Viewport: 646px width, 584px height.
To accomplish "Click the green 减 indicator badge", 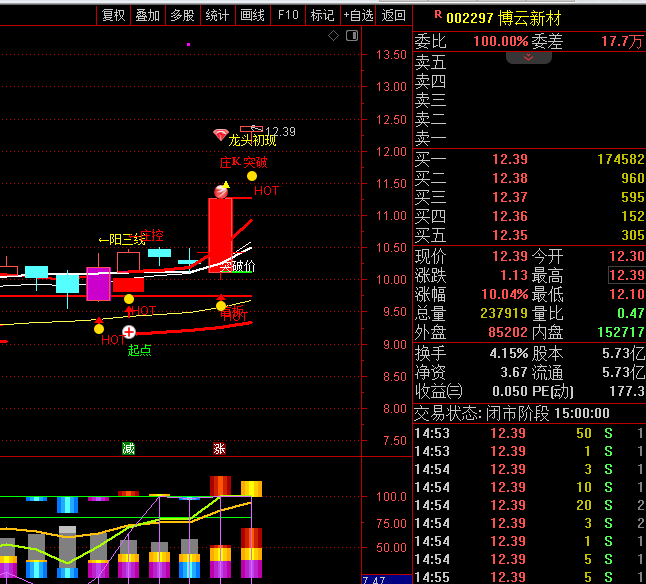I will point(128,448).
